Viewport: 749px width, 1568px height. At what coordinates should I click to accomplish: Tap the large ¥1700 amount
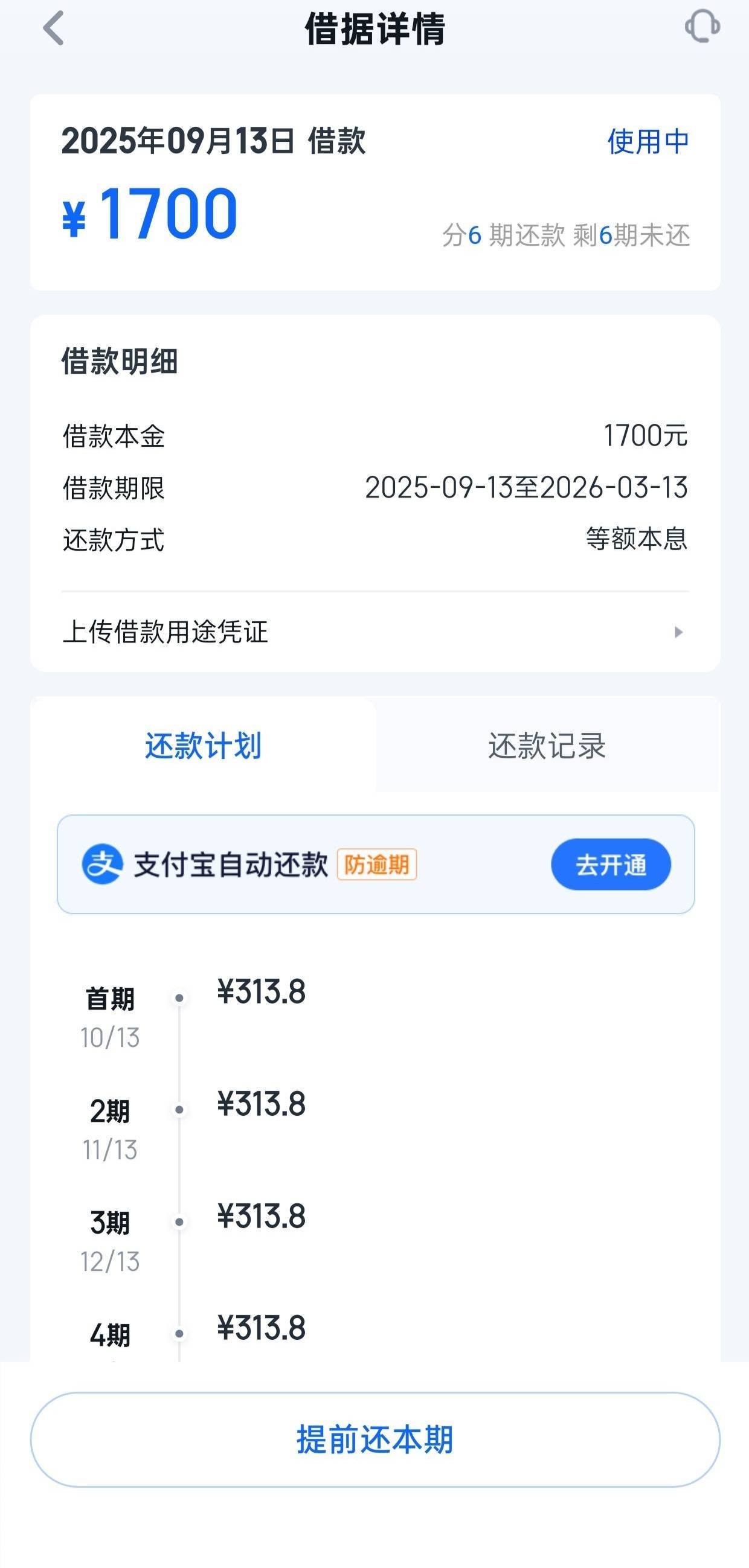pyautogui.click(x=150, y=214)
